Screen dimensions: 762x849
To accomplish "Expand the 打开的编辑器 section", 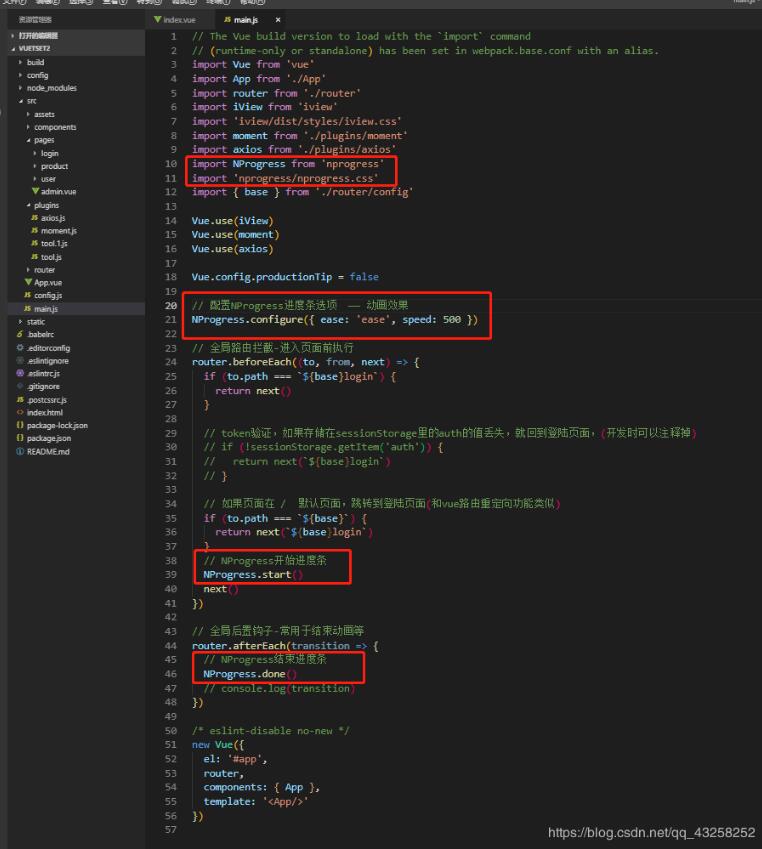I will pos(13,36).
